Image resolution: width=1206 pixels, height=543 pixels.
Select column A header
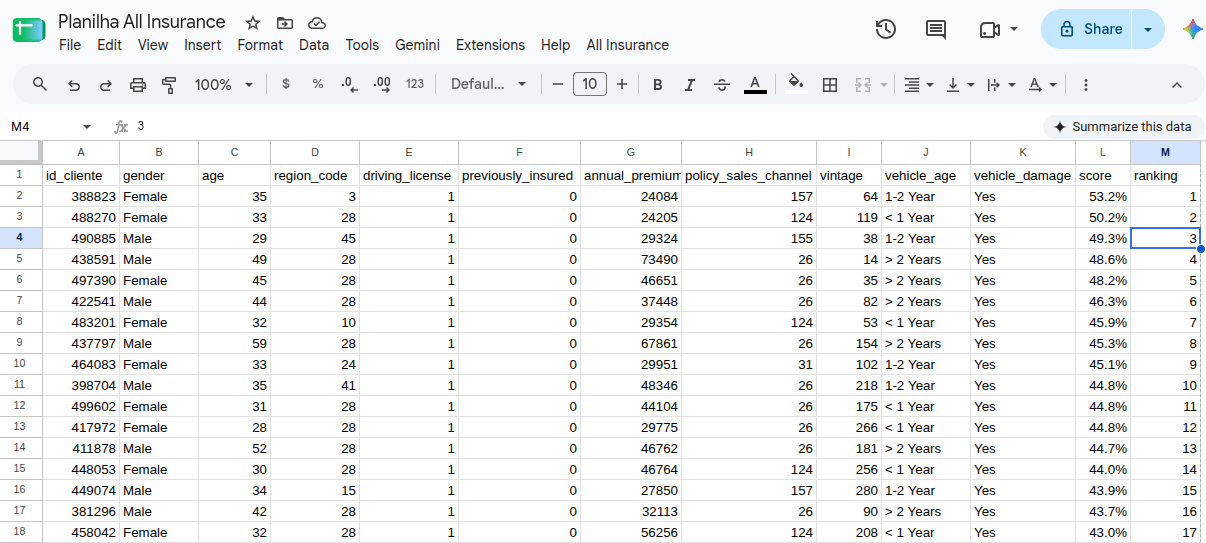(x=81, y=152)
